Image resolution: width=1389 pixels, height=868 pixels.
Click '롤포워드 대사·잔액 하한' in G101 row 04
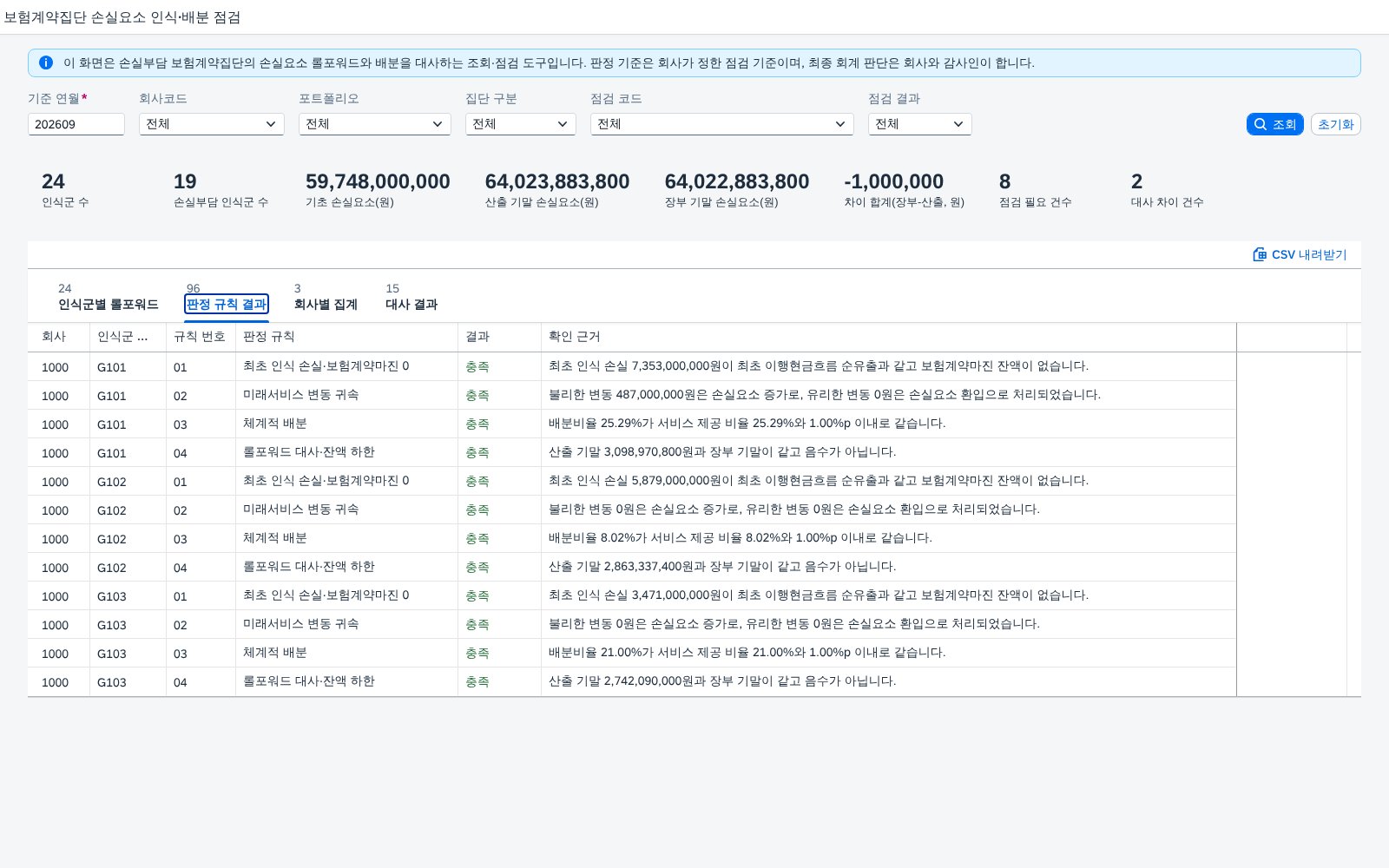[309, 452]
